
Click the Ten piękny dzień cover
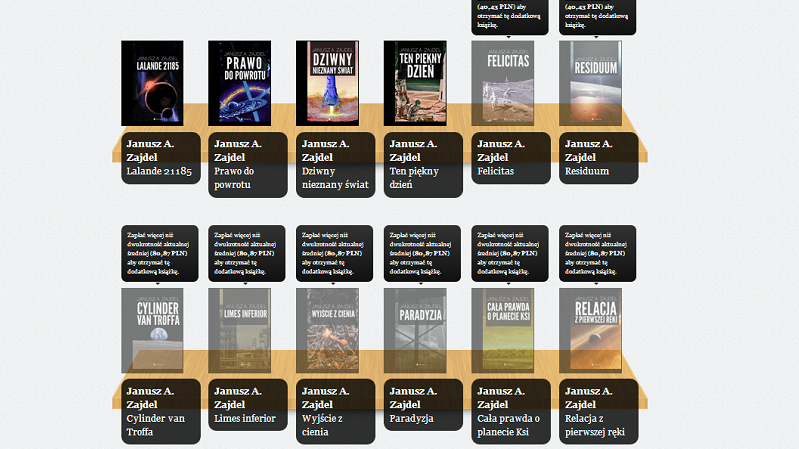pos(415,83)
